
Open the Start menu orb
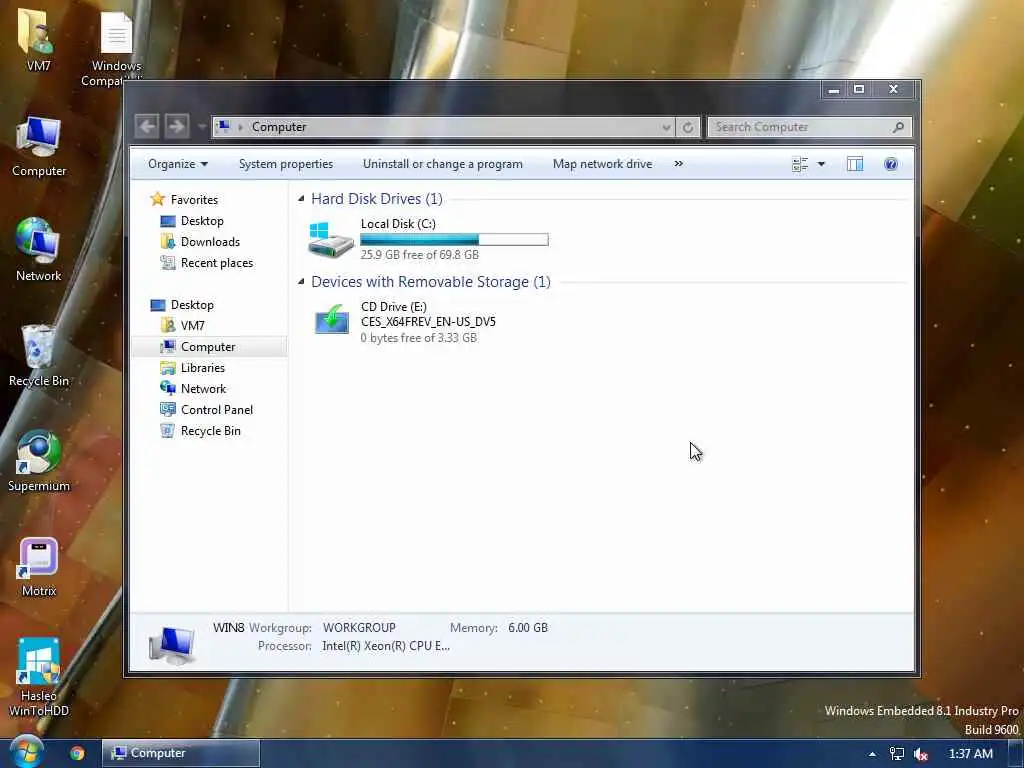tap(26, 752)
